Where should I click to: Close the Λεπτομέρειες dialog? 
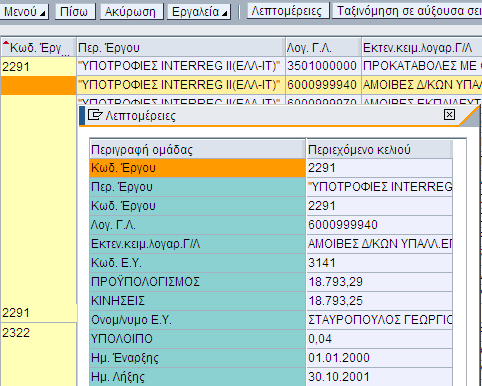point(449,115)
